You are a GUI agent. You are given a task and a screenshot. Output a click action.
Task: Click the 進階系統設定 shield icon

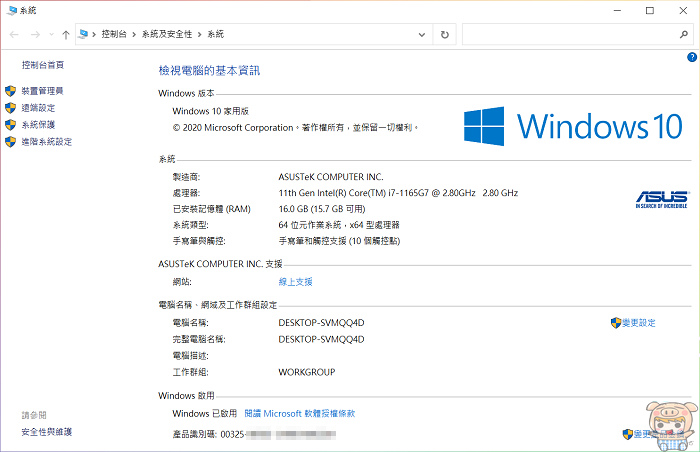[x=11, y=142]
